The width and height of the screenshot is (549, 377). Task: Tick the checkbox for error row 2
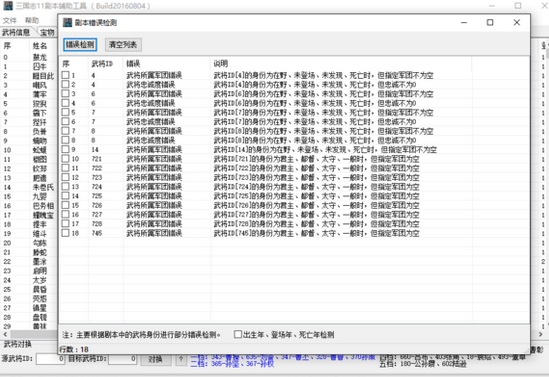(65, 84)
